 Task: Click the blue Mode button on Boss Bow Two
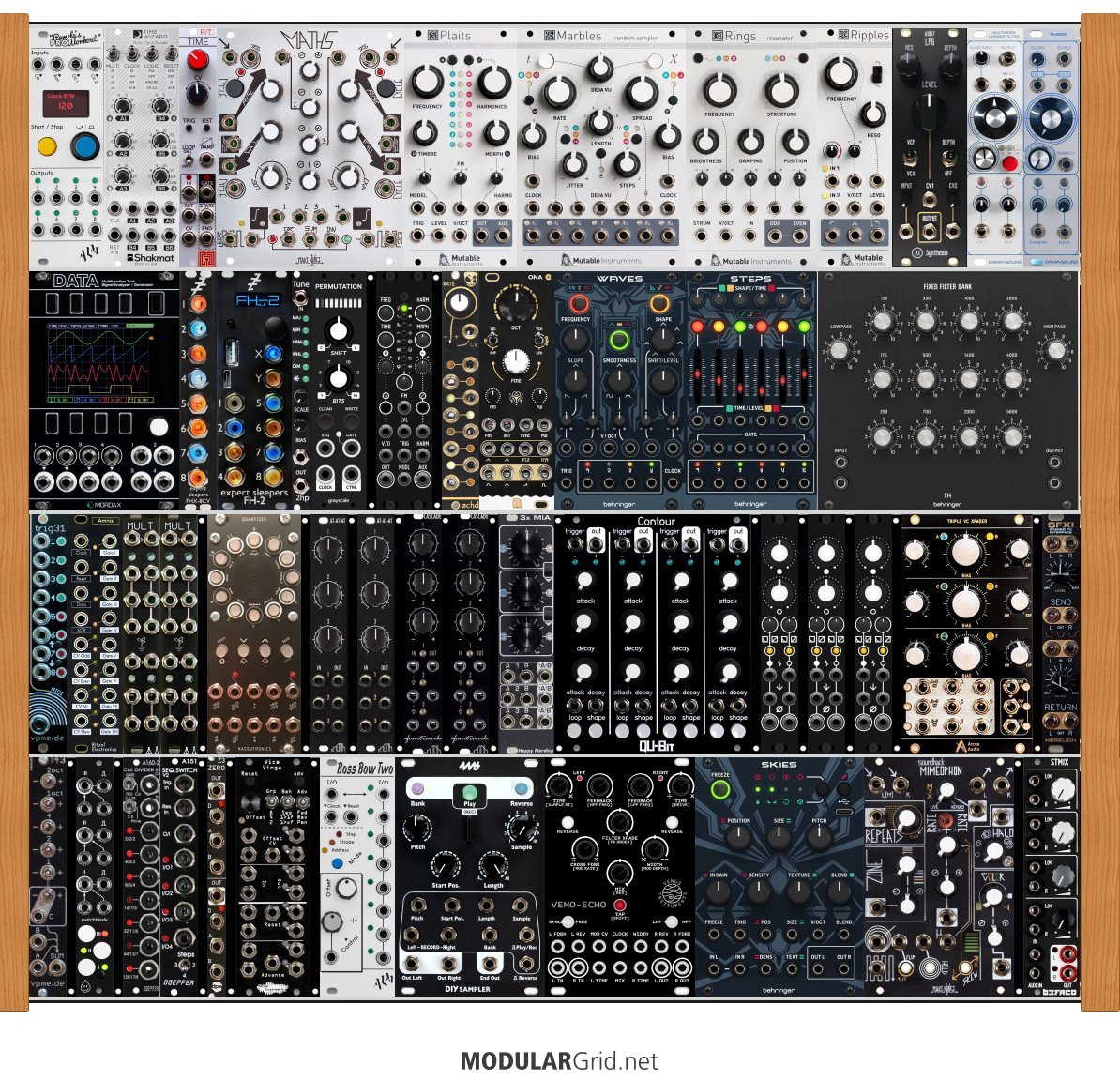coord(337,863)
